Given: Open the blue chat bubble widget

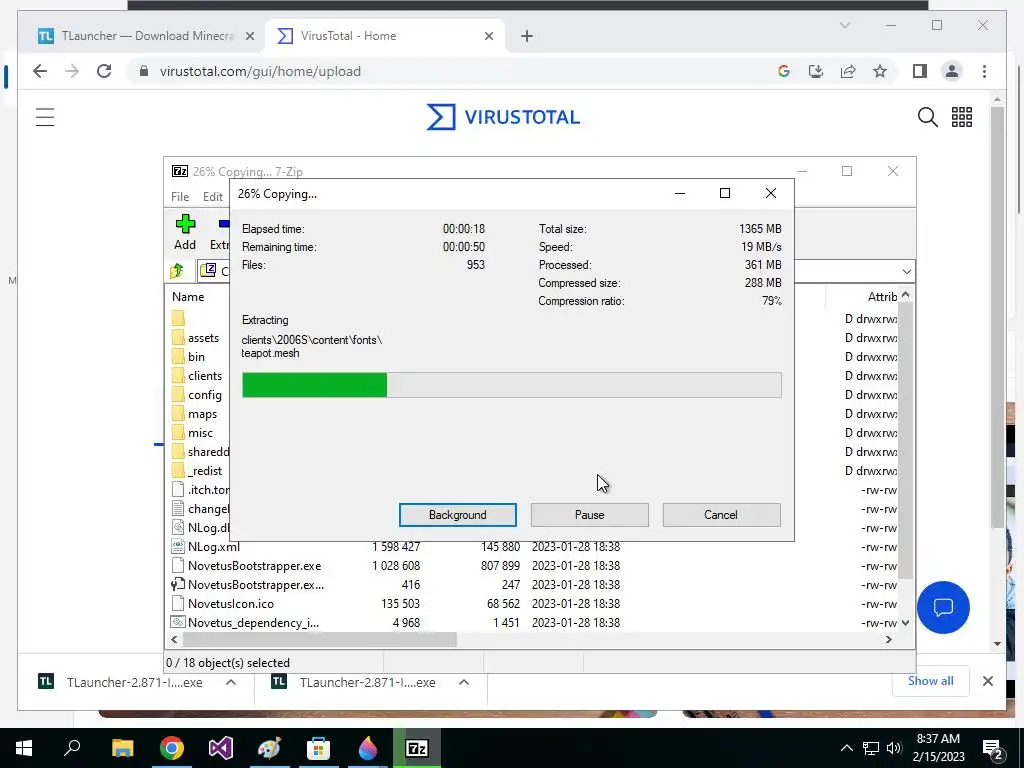Looking at the screenshot, I should 943,607.
